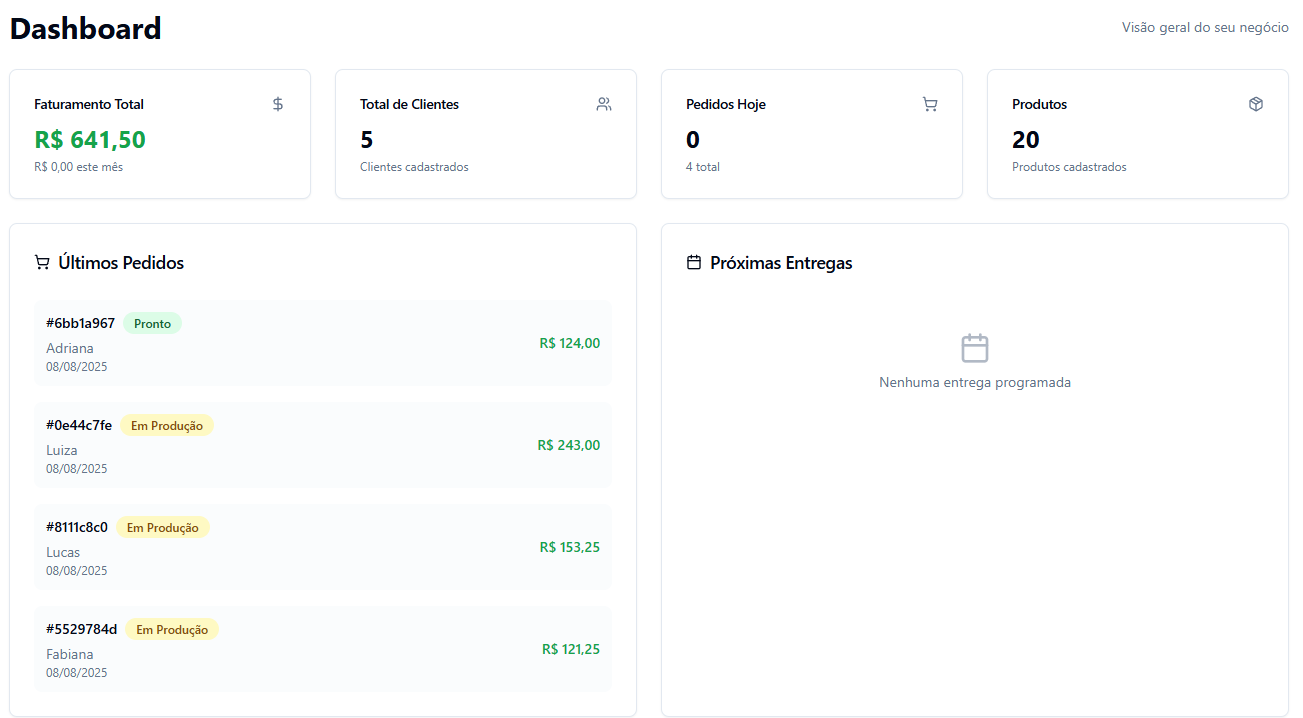The height and width of the screenshot is (718, 1303).
Task: Click the Dashboard page title
Action: [x=86, y=29]
